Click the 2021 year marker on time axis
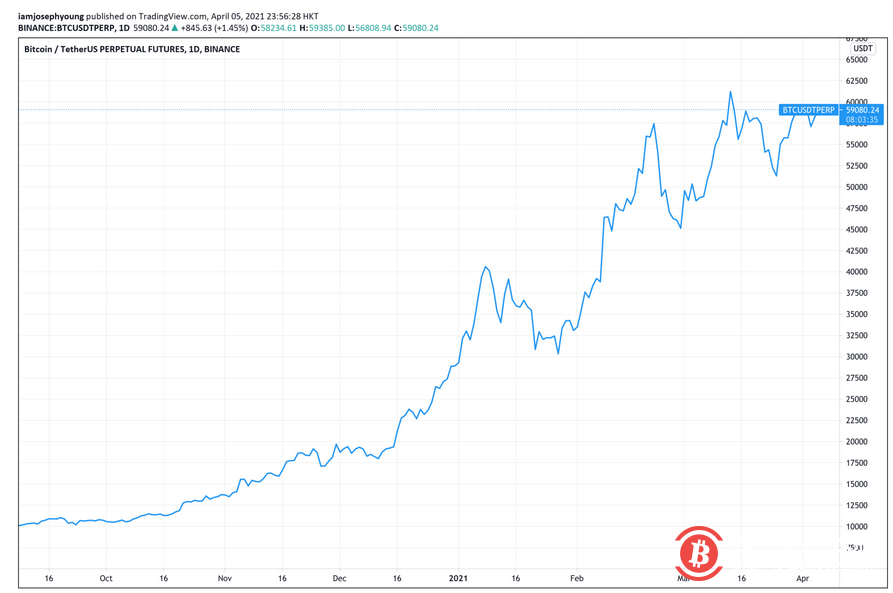The width and height of the screenshot is (893, 593). tap(458, 578)
